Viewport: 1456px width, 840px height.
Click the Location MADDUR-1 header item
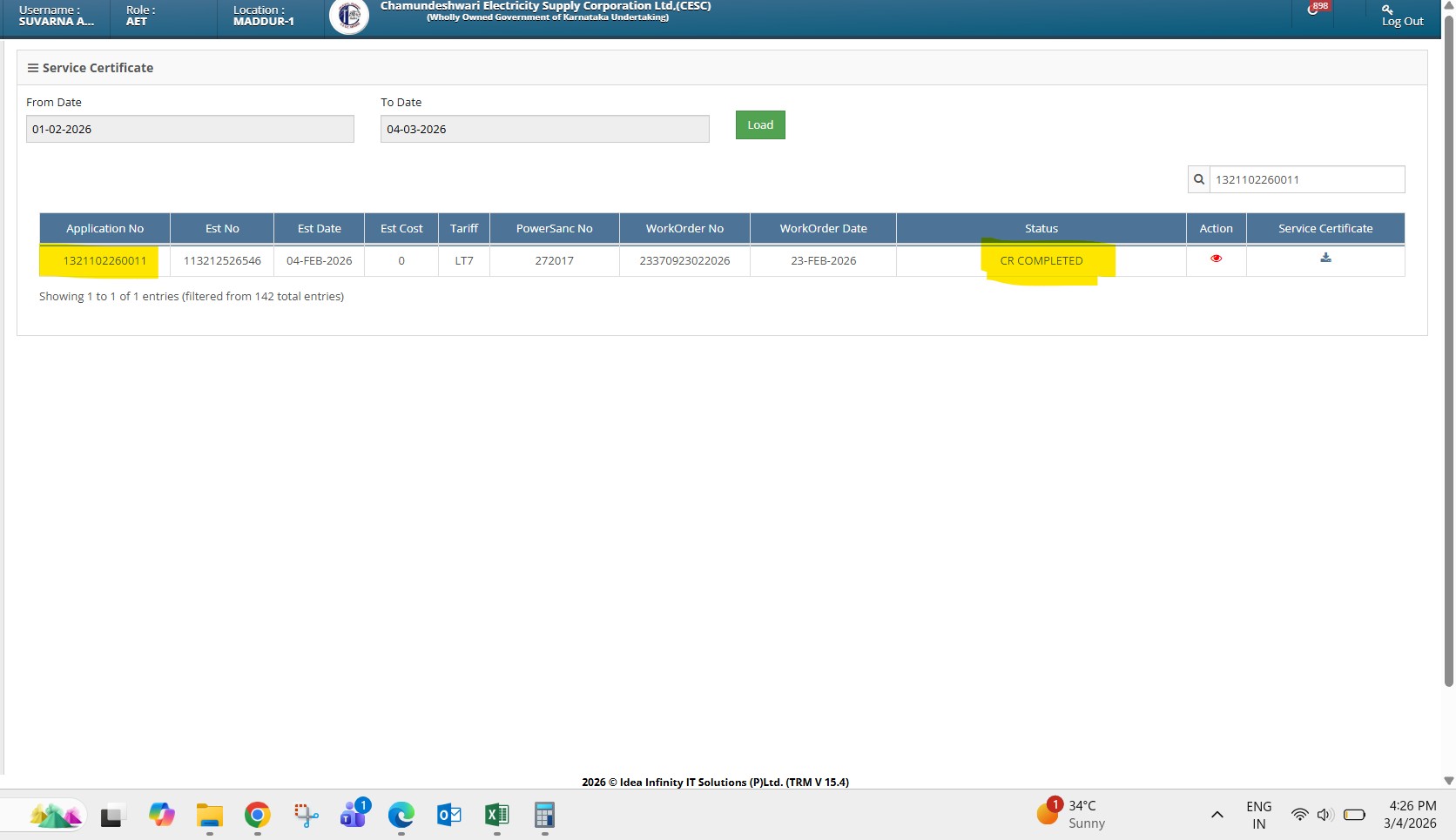(264, 16)
